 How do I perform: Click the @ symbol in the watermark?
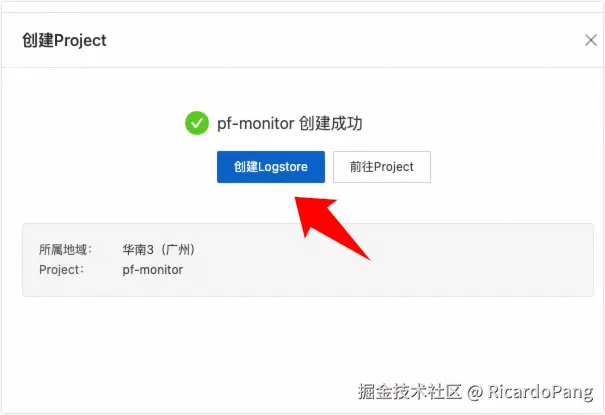point(475,392)
